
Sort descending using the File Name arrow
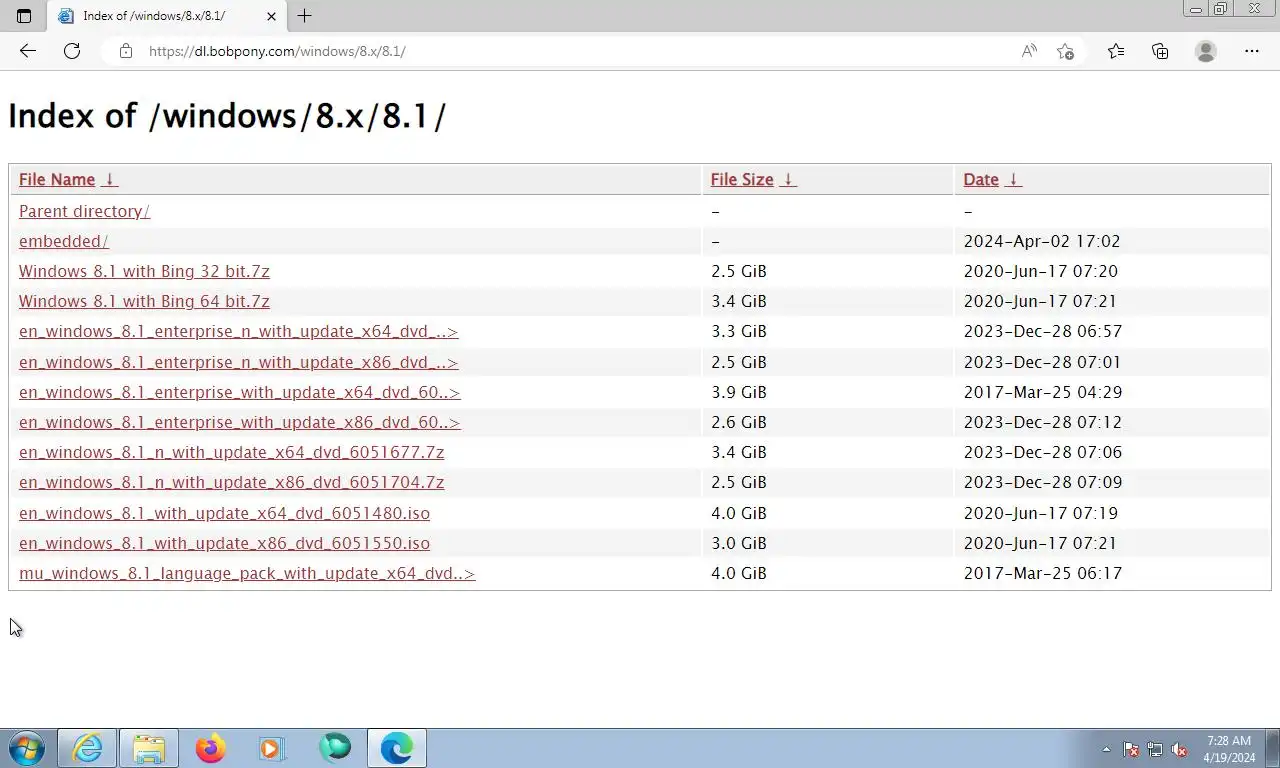(110, 180)
